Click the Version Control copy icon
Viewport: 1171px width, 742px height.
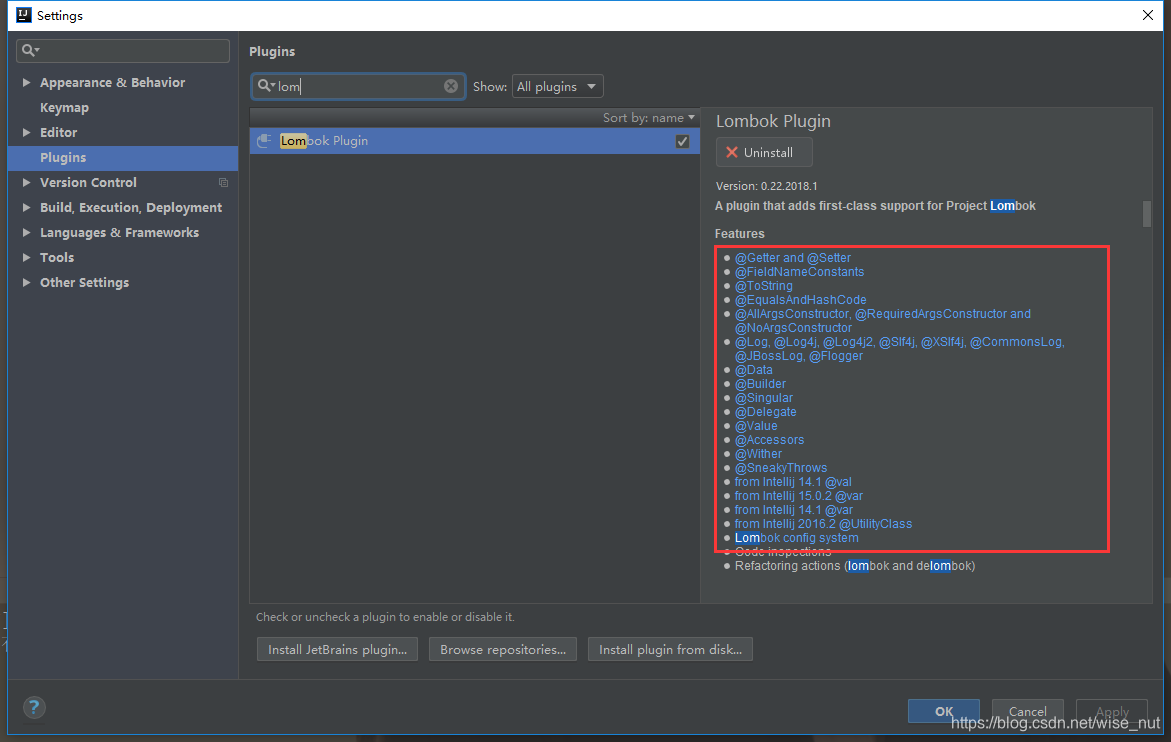pos(223,182)
